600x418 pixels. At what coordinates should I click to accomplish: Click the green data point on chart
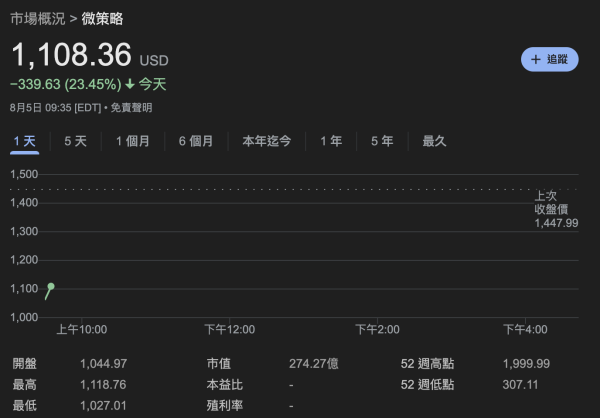[50, 287]
